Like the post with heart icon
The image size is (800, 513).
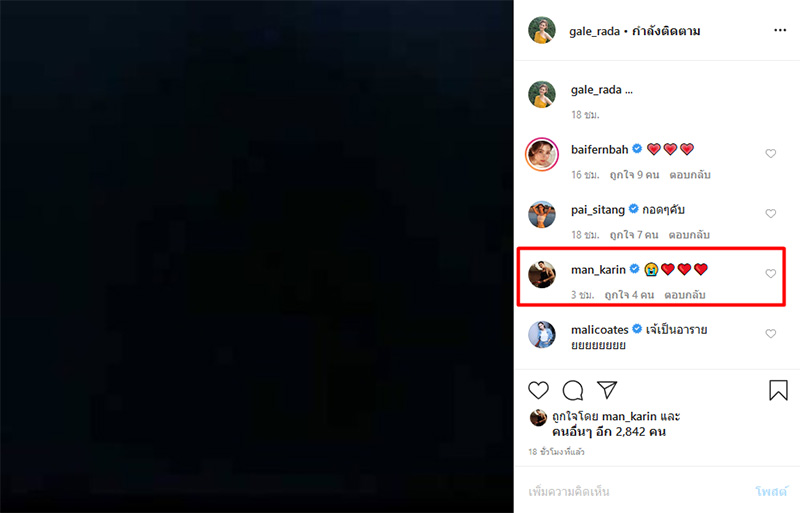point(538,390)
